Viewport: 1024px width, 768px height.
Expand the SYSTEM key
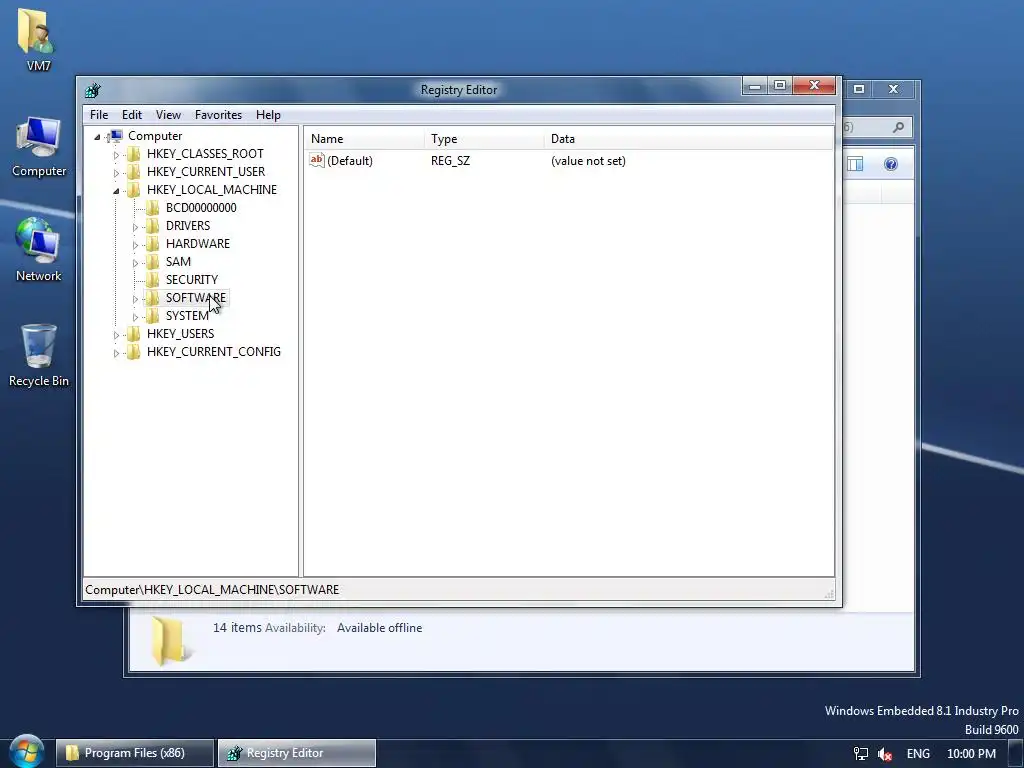click(x=135, y=317)
